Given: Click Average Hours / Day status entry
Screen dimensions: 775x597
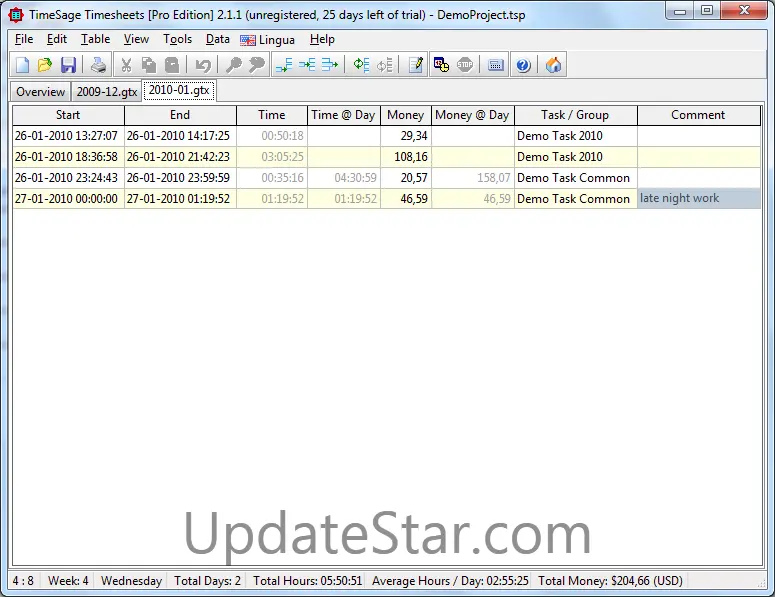Looking at the screenshot, I should 450,581.
